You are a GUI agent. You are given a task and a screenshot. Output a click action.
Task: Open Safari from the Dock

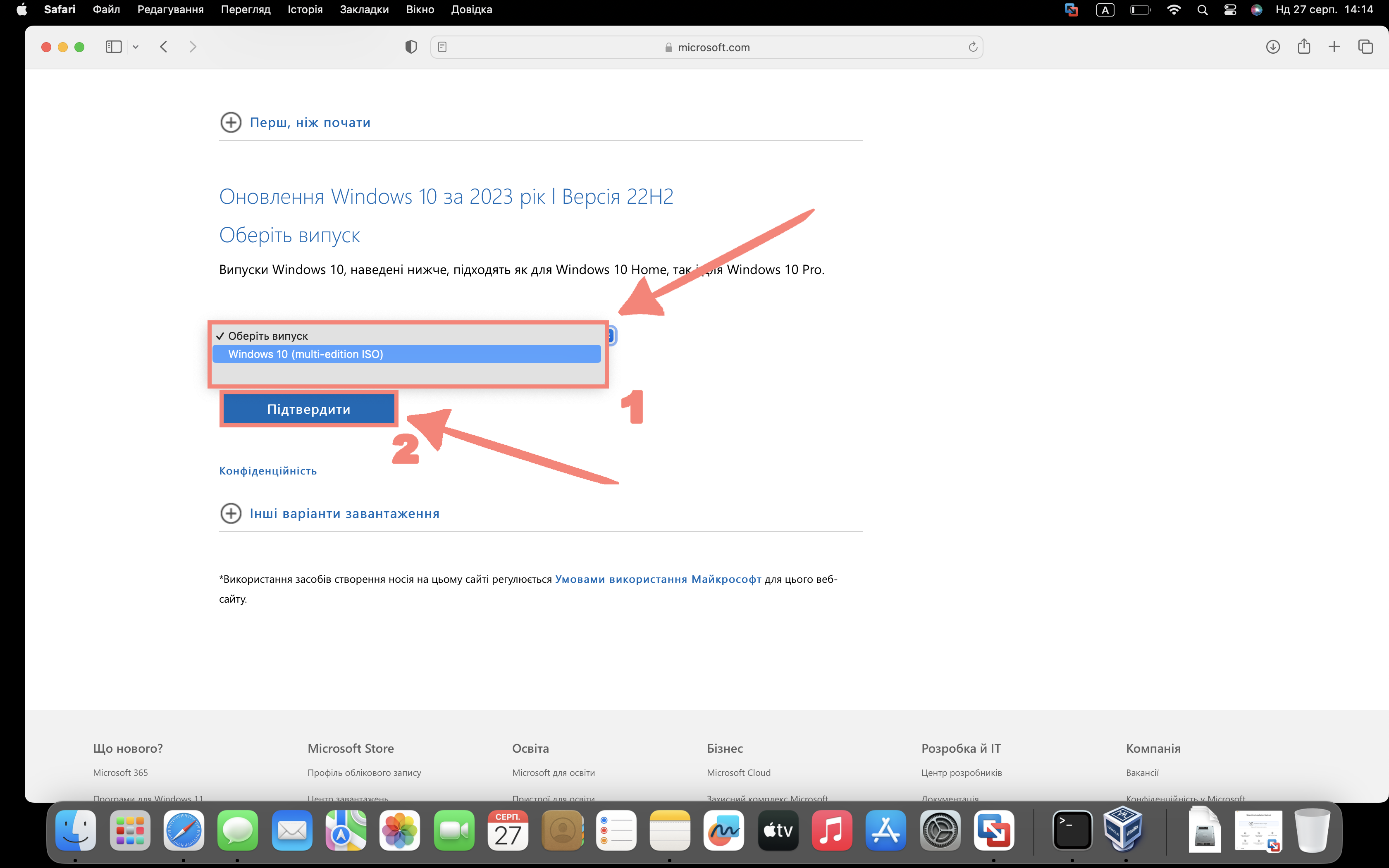pos(184,830)
